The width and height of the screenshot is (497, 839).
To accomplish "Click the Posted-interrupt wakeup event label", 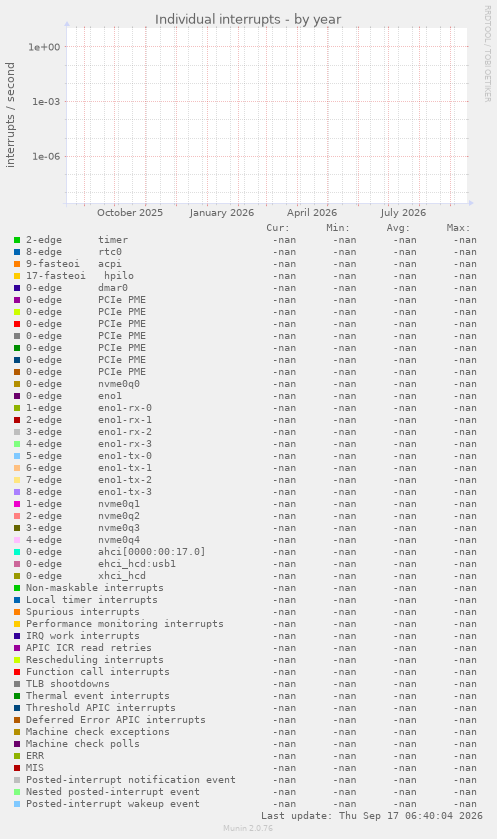I will click(x=112, y=804).
